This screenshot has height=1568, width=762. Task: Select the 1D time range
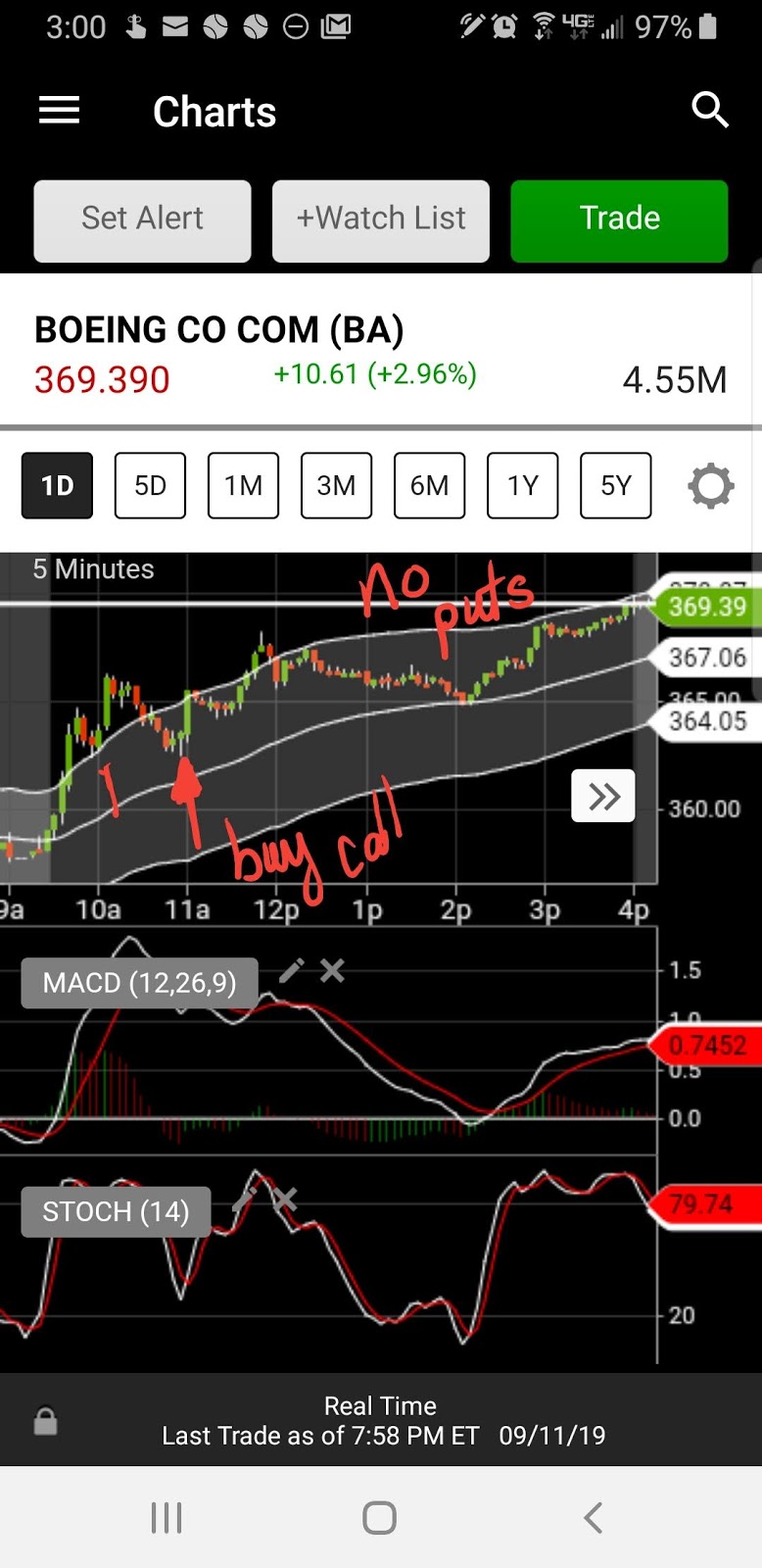[x=57, y=485]
